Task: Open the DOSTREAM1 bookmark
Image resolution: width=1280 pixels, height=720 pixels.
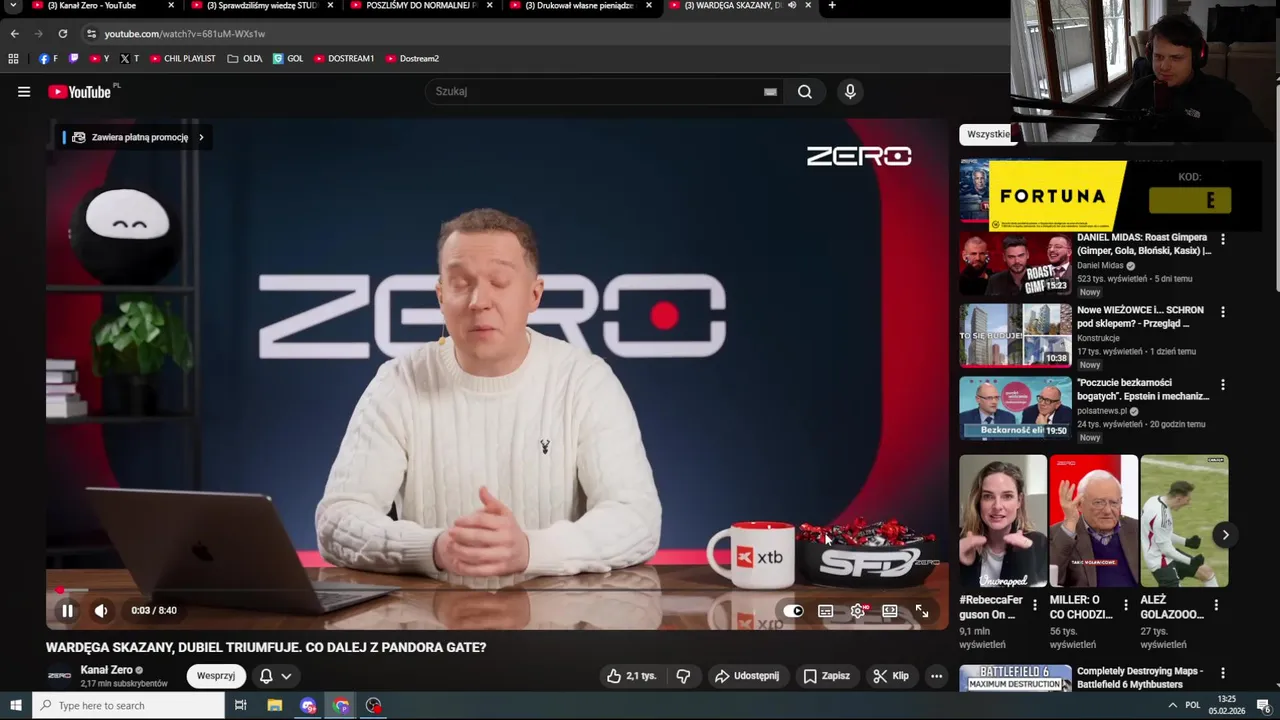Action: coord(344,59)
